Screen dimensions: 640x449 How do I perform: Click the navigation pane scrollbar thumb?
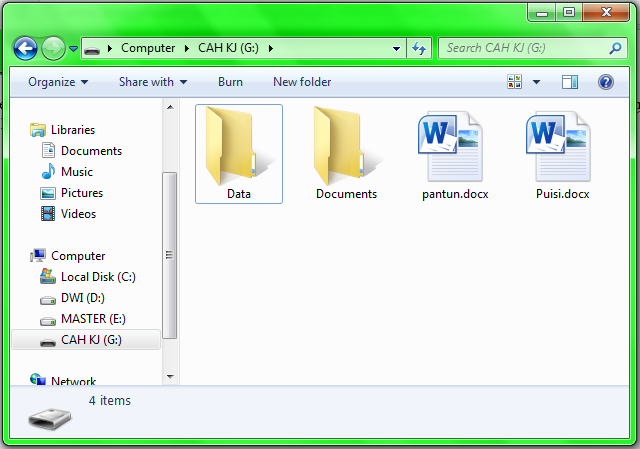point(169,256)
